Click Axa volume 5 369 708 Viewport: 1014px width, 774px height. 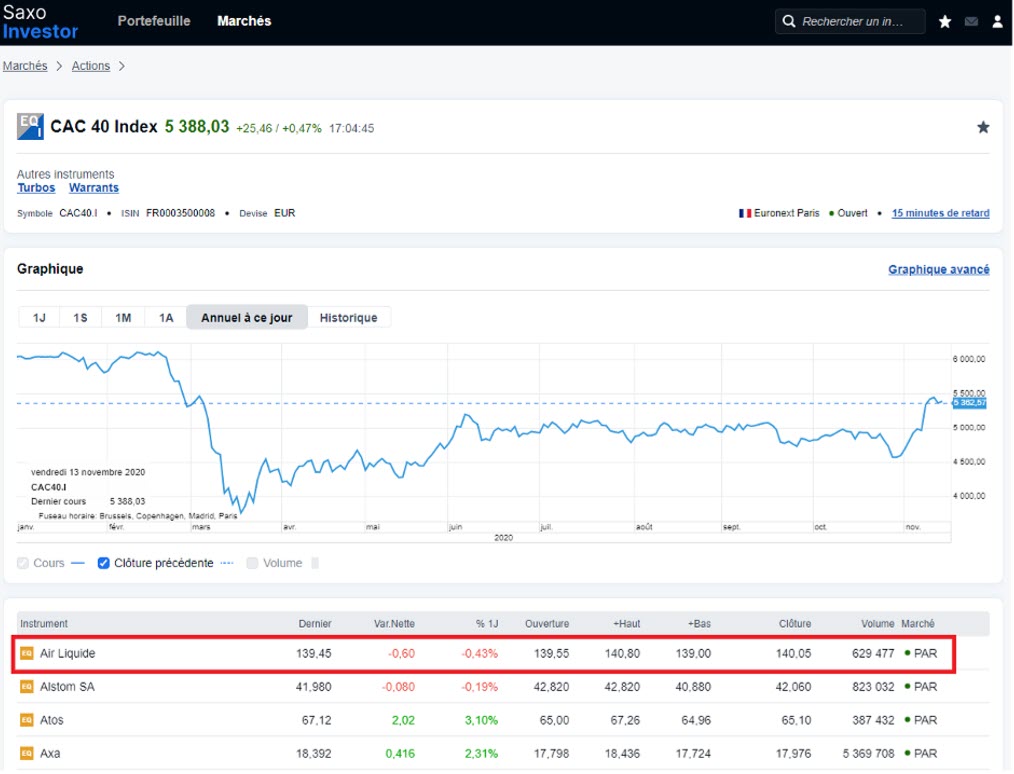(x=868, y=754)
